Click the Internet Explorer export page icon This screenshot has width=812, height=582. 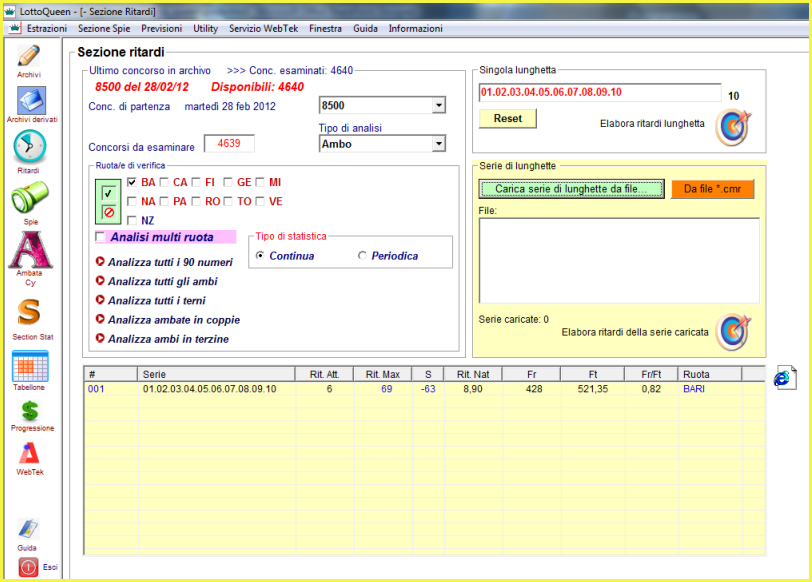click(785, 378)
